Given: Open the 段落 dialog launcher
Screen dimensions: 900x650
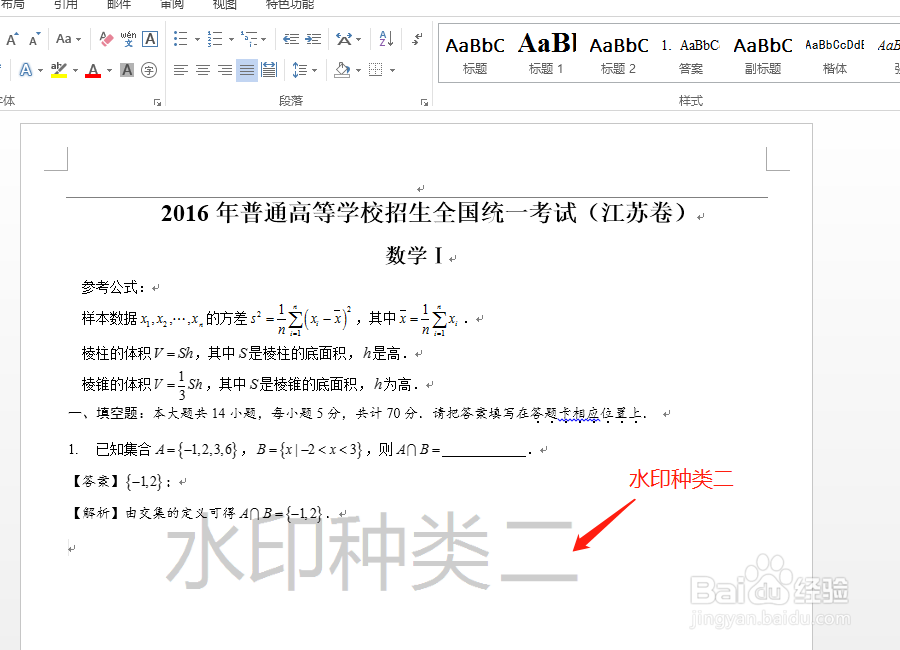Looking at the screenshot, I should 424,100.
